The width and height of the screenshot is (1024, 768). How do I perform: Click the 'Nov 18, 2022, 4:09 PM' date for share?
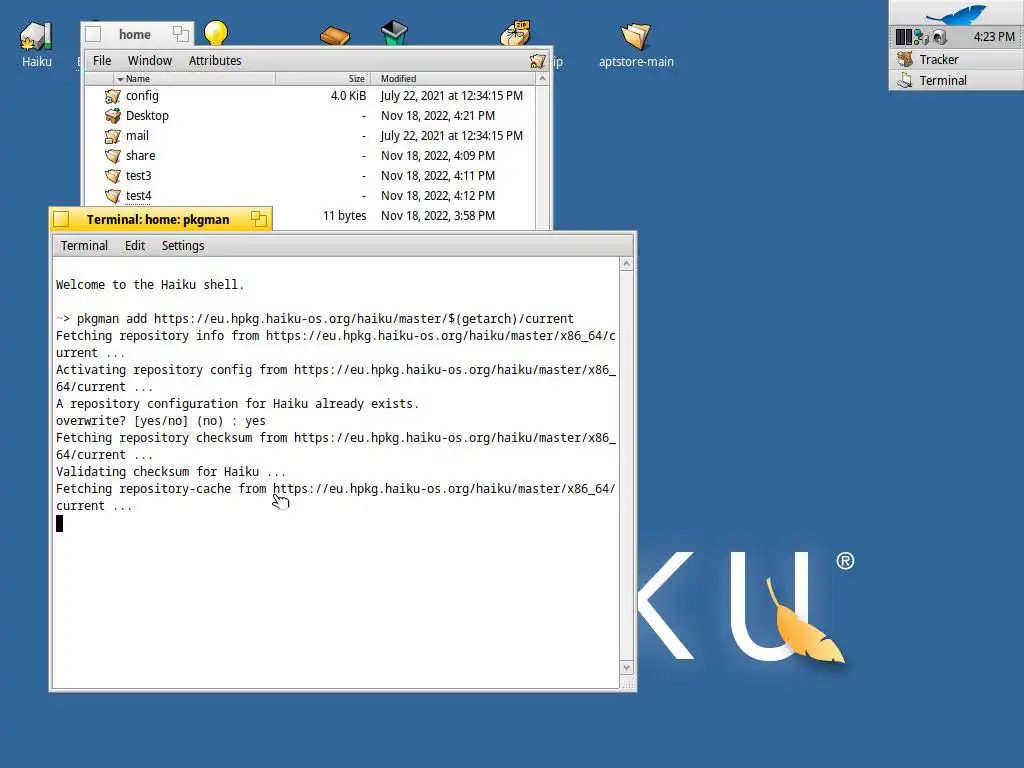point(438,156)
